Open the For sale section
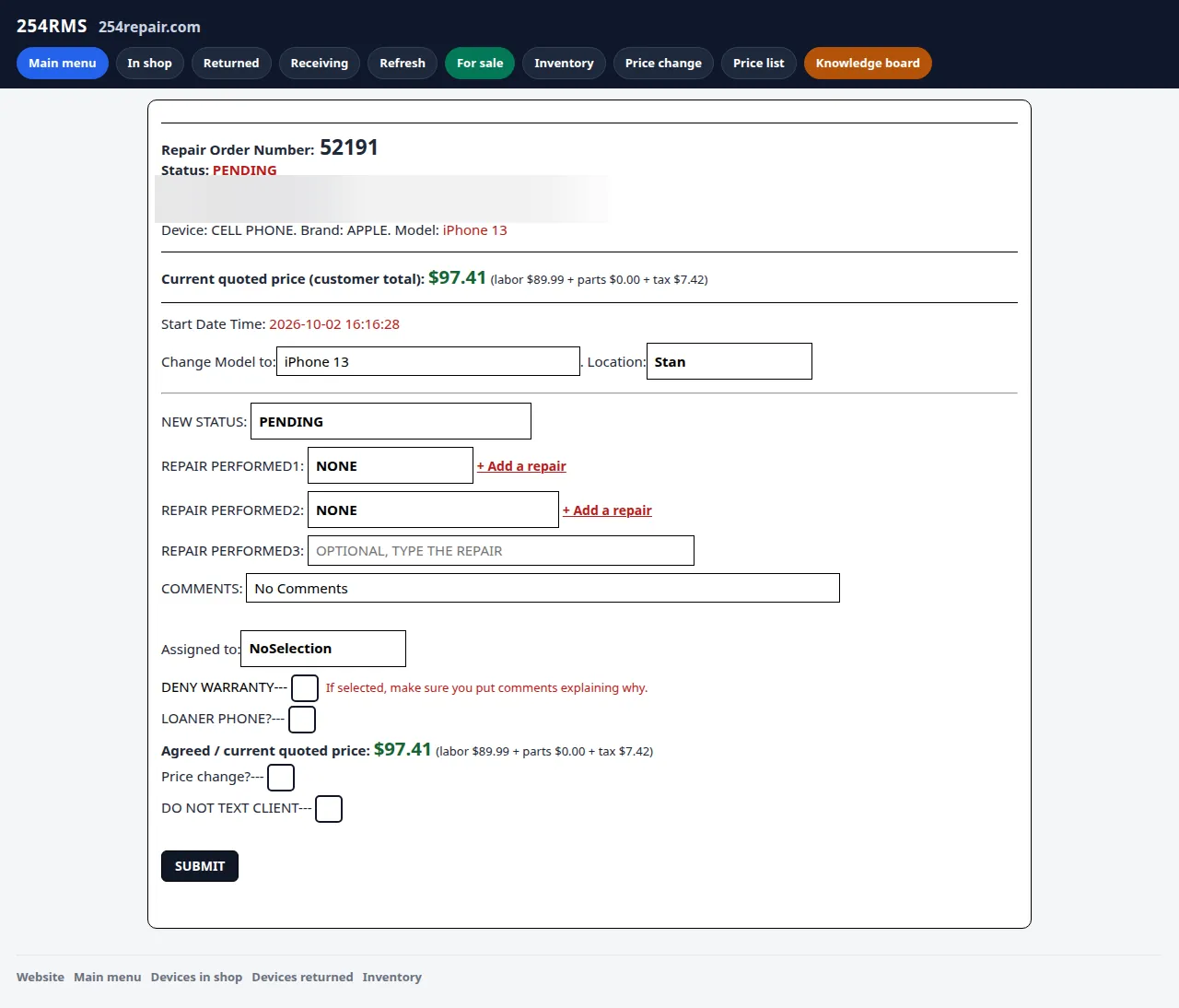Image resolution: width=1179 pixels, height=1008 pixels. pyautogui.click(x=480, y=64)
